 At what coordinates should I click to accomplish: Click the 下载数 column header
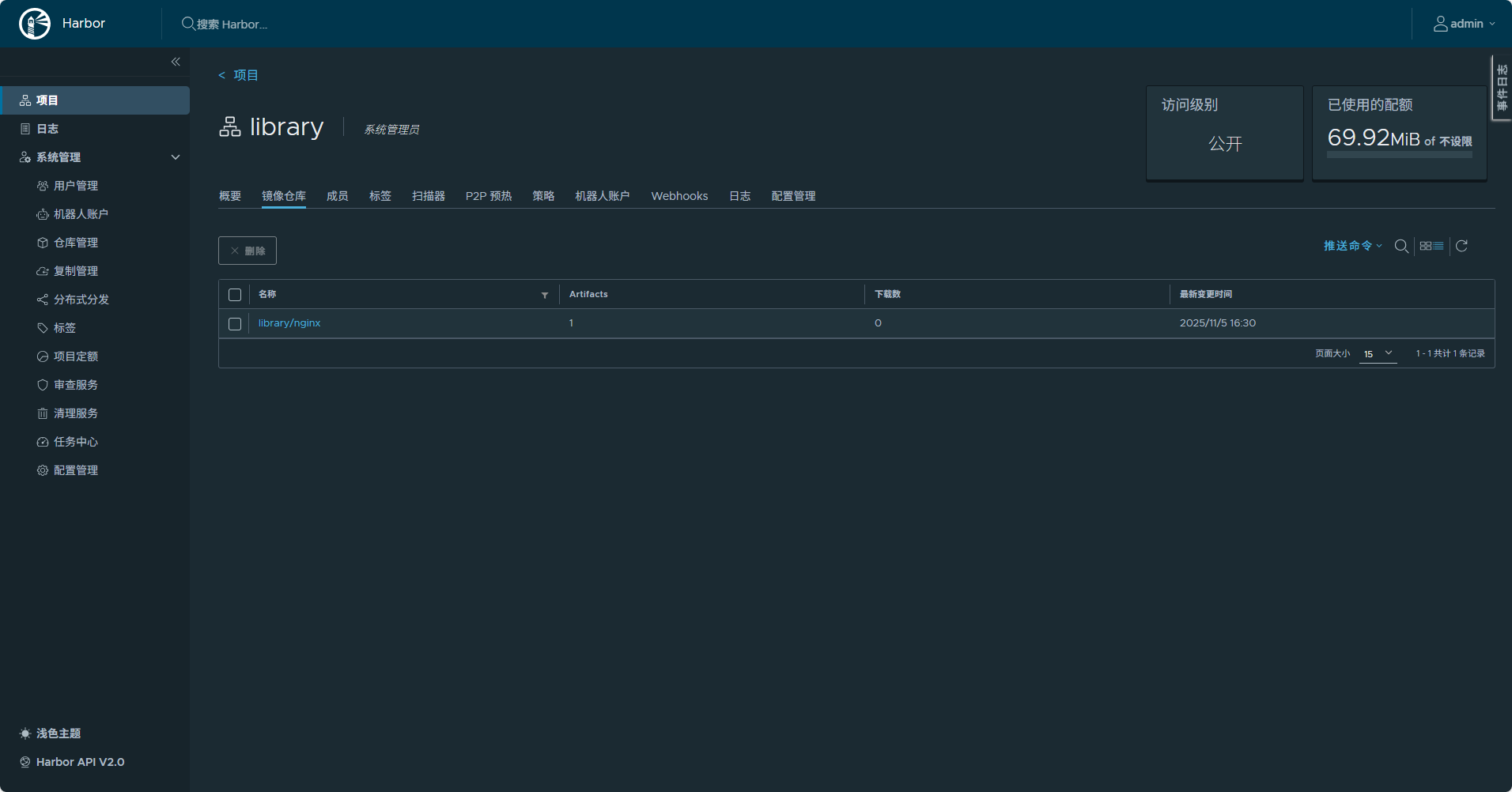click(888, 294)
